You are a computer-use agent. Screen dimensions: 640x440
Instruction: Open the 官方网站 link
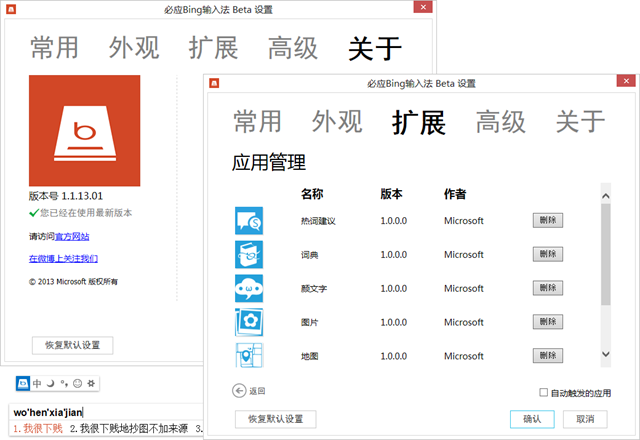click(72, 236)
